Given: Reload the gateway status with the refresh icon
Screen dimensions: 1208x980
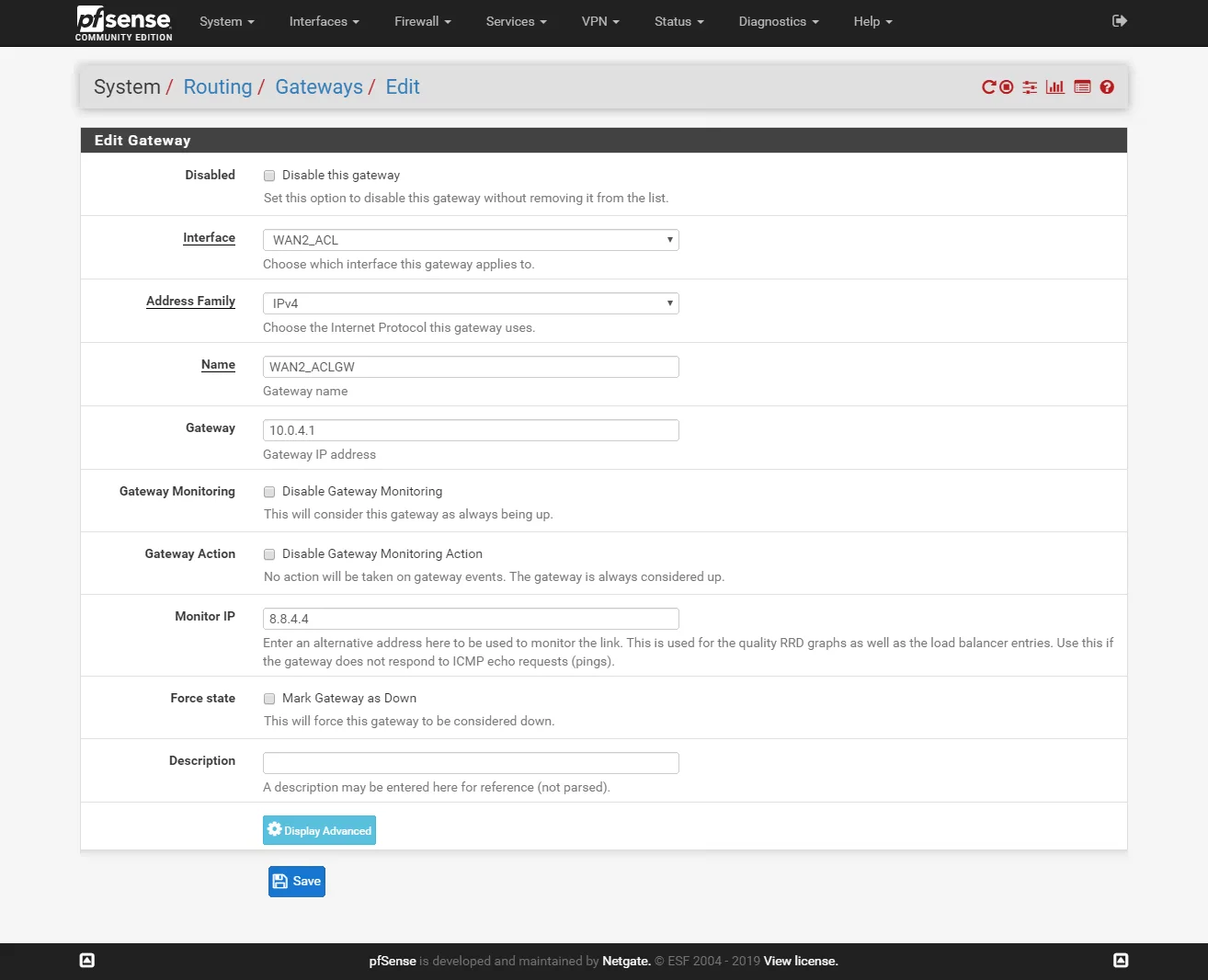Looking at the screenshot, I should [990, 86].
